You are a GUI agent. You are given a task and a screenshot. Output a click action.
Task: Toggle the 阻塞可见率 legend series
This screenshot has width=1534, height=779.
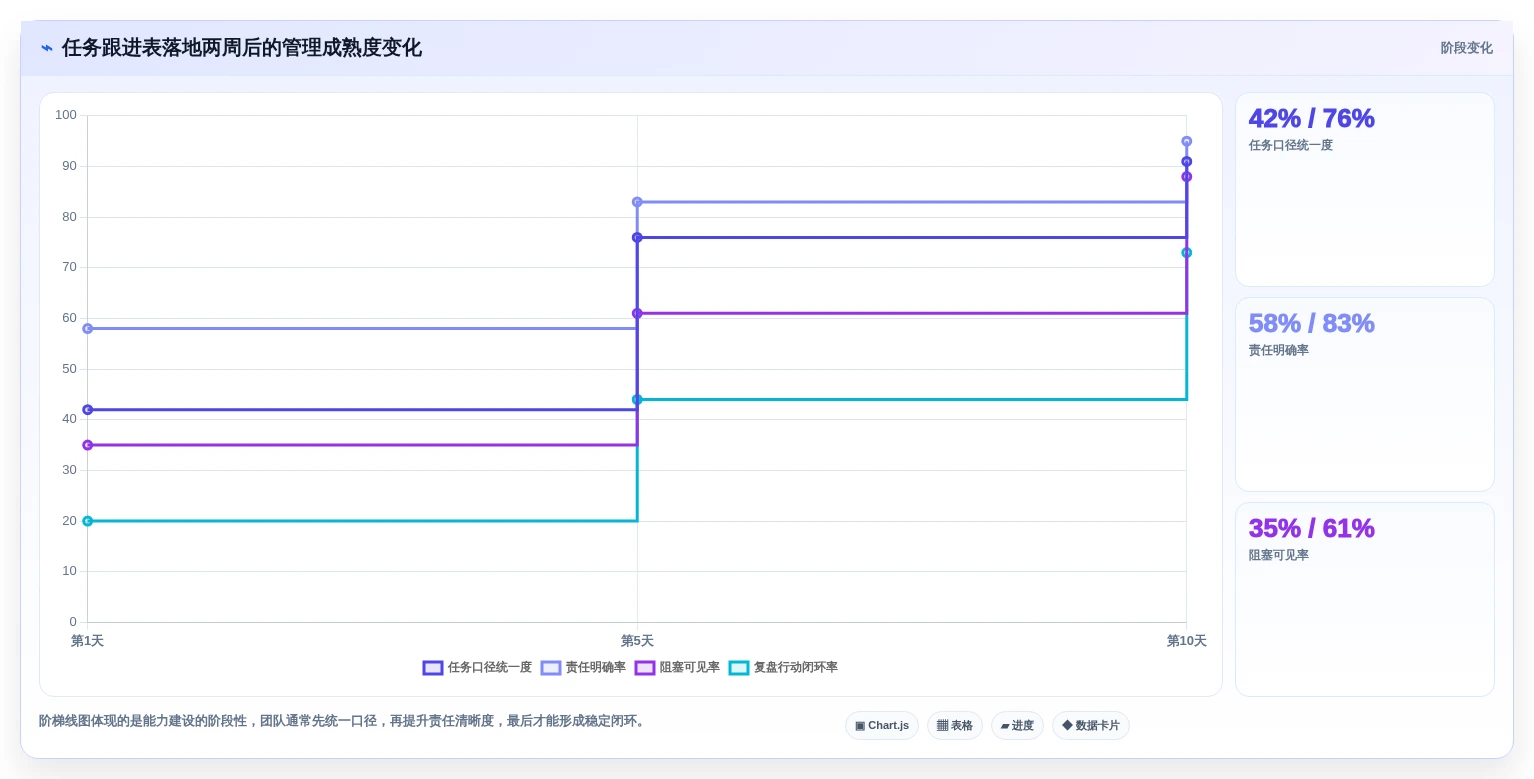tap(677, 667)
